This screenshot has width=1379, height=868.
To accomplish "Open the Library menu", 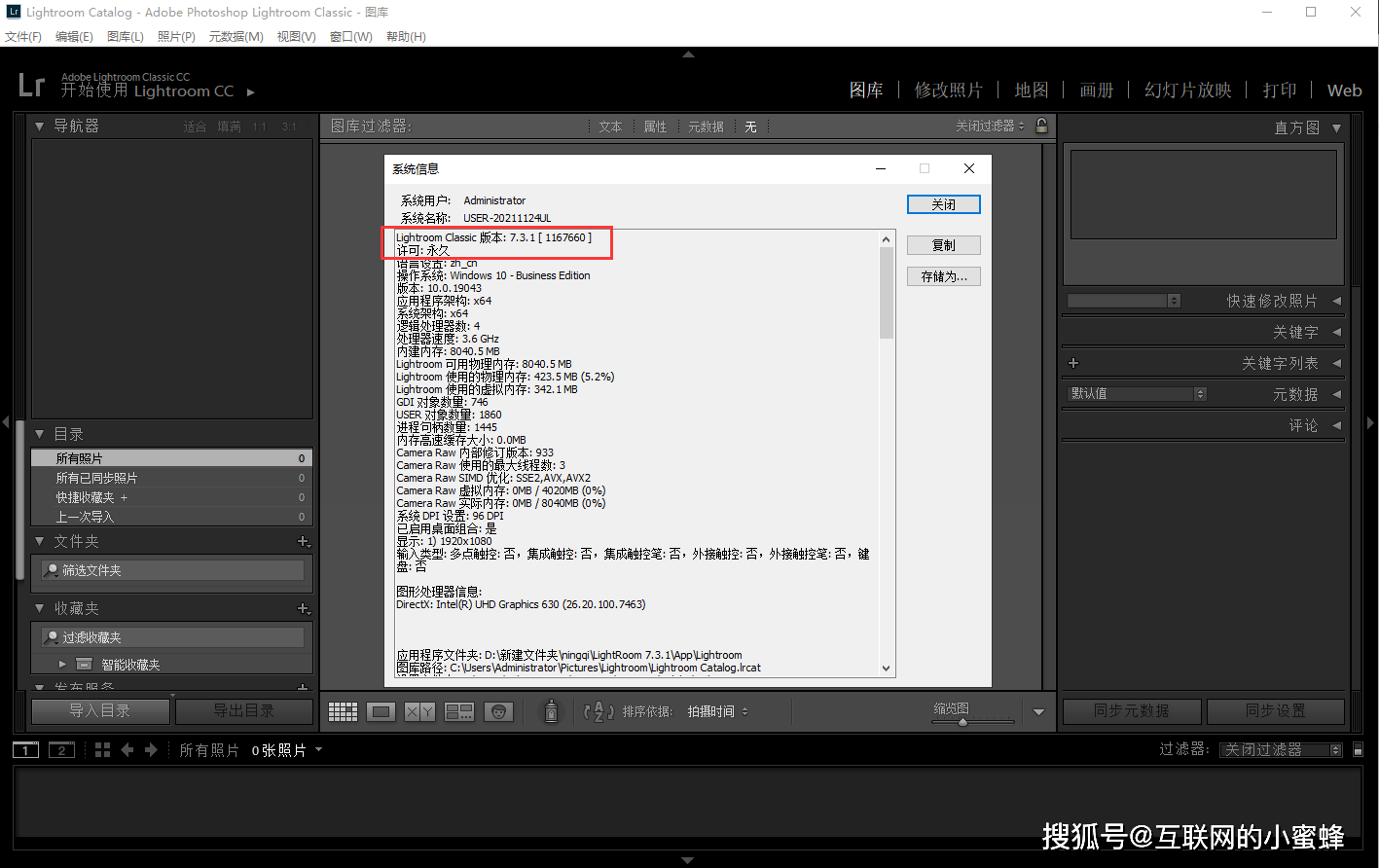I will pos(125,36).
